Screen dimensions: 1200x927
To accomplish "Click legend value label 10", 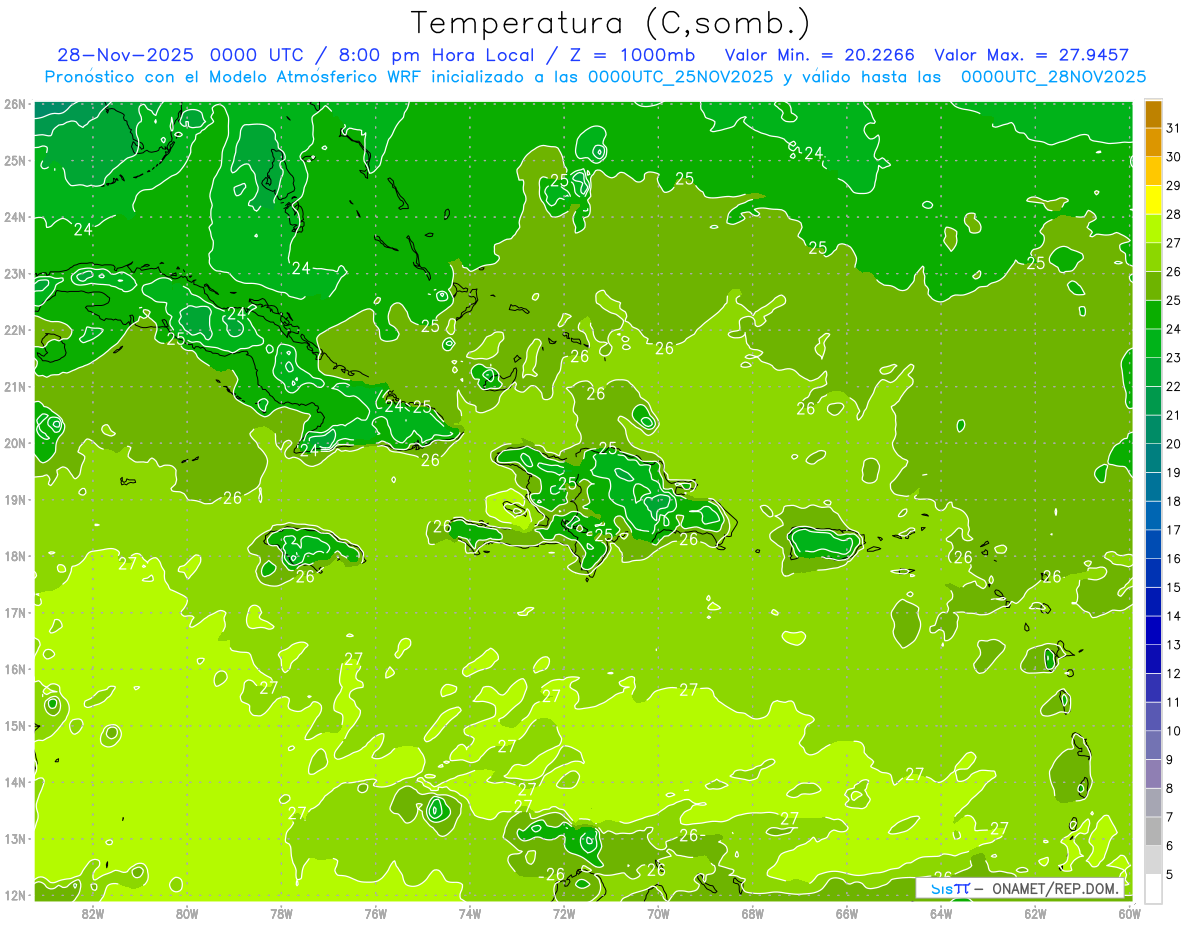I will (x=1174, y=731).
